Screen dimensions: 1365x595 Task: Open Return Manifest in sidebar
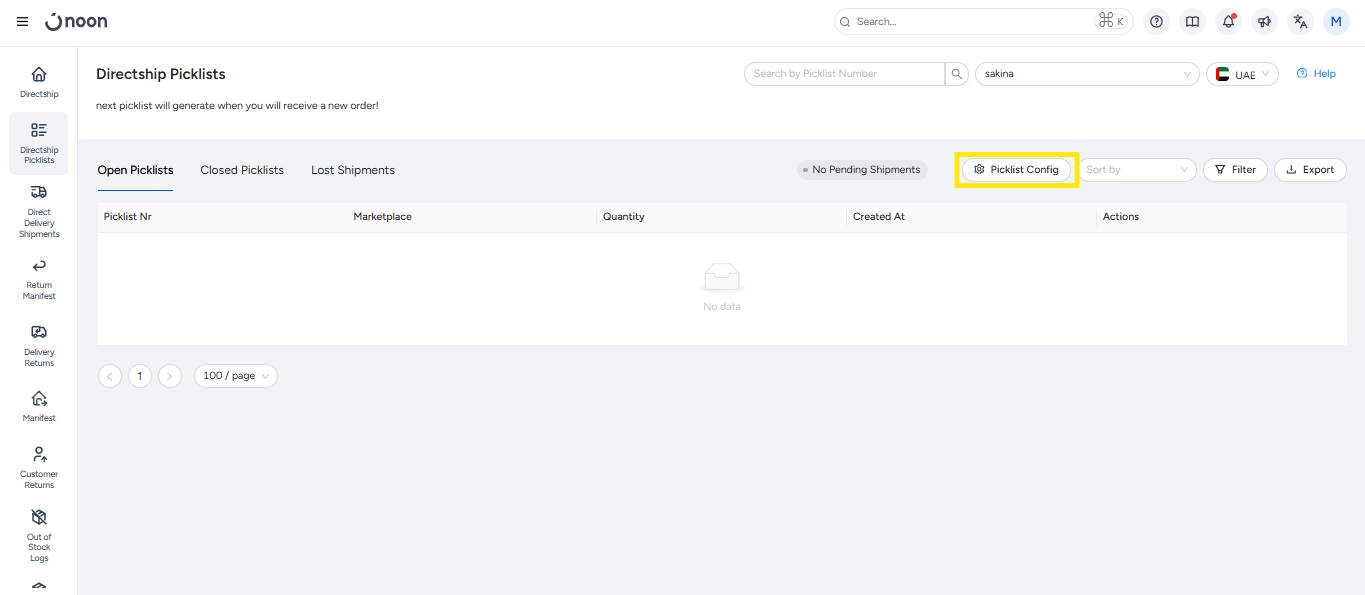point(39,278)
